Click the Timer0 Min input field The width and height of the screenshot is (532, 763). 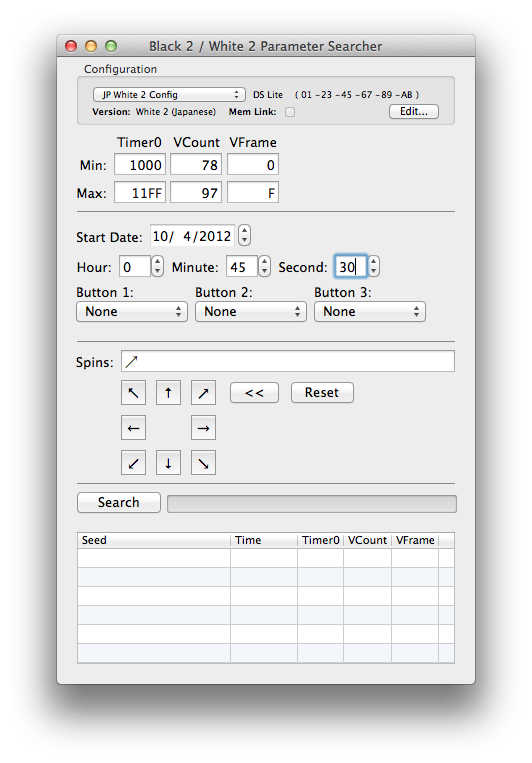point(140,164)
